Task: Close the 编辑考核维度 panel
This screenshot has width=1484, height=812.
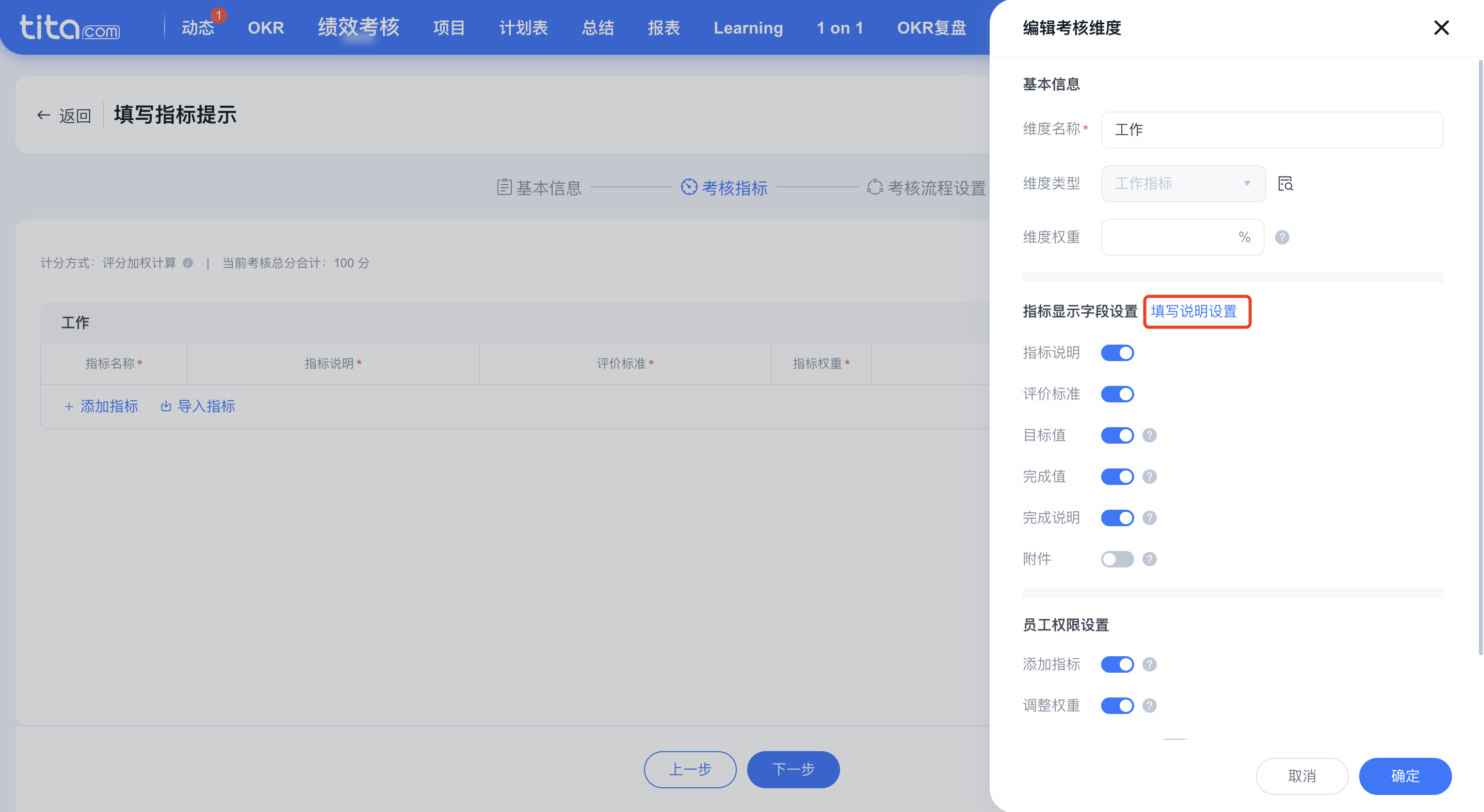Action: 1441,28
